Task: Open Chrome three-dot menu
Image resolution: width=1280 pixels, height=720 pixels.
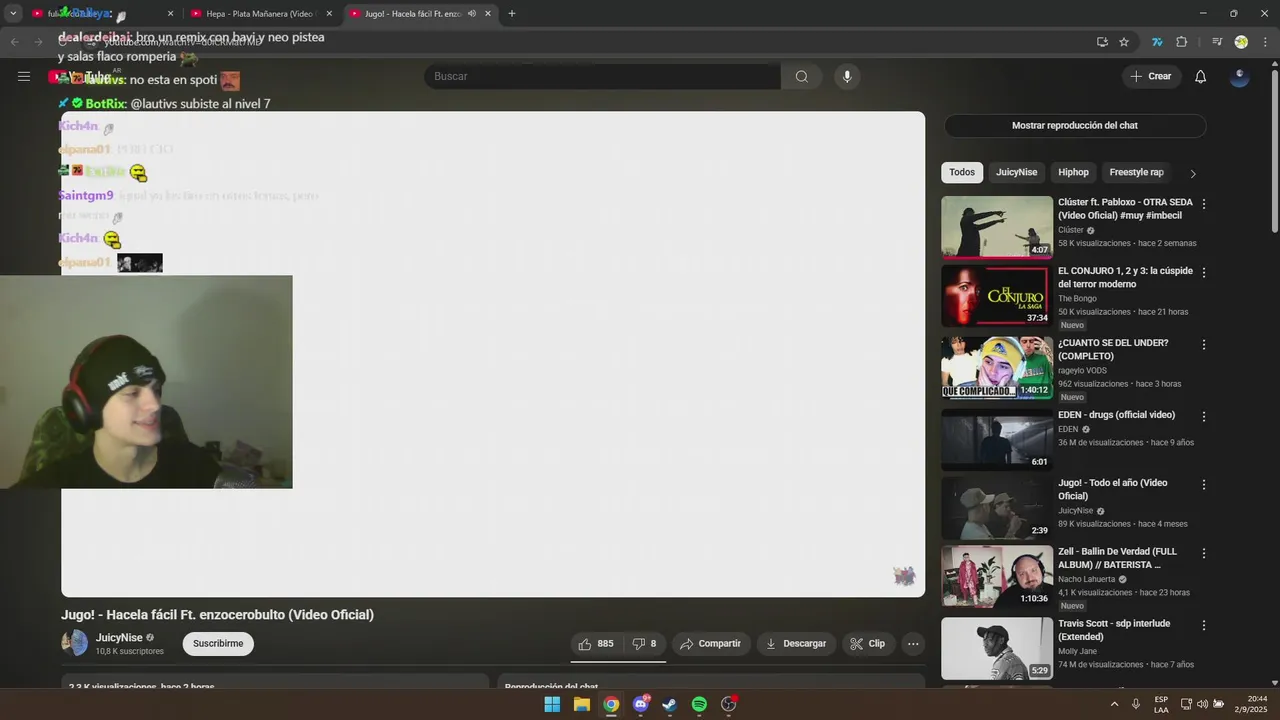Action: point(1264,42)
